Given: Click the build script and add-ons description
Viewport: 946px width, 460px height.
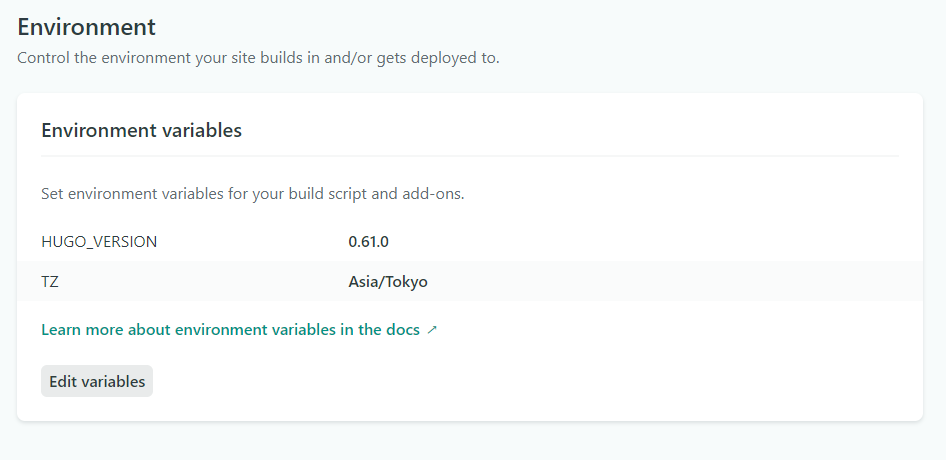Looking at the screenshot, I should tap(252, 193).
